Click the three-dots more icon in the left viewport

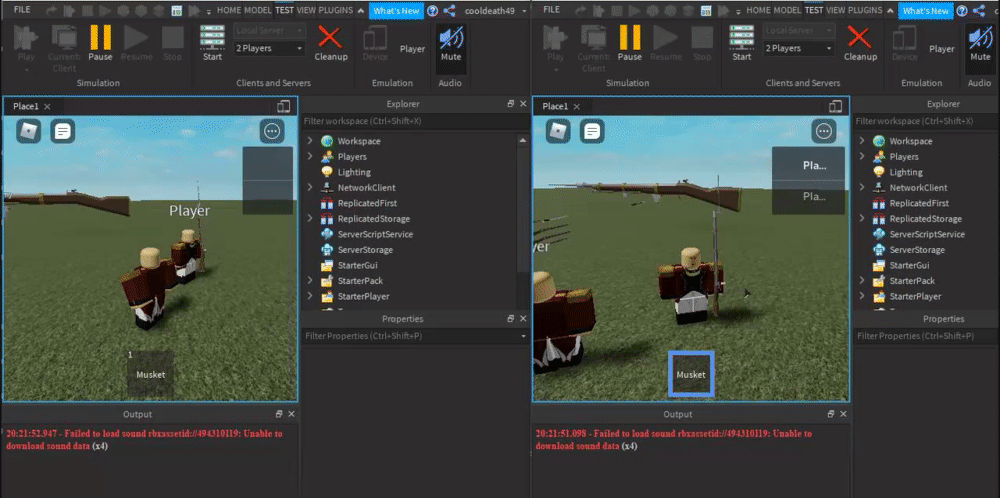click(272, 131)
